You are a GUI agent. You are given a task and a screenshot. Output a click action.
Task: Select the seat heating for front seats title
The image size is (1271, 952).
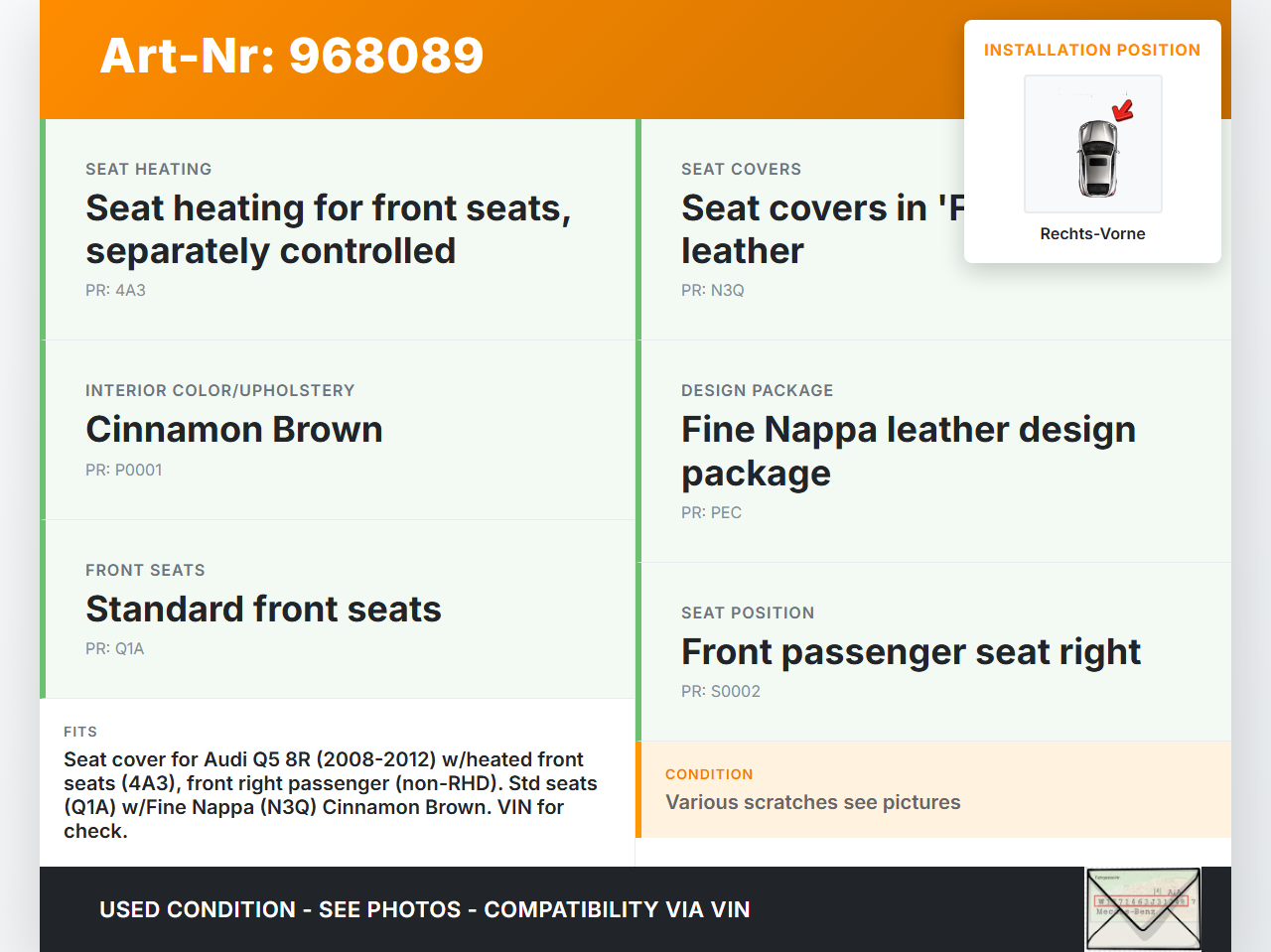point(328,229)
